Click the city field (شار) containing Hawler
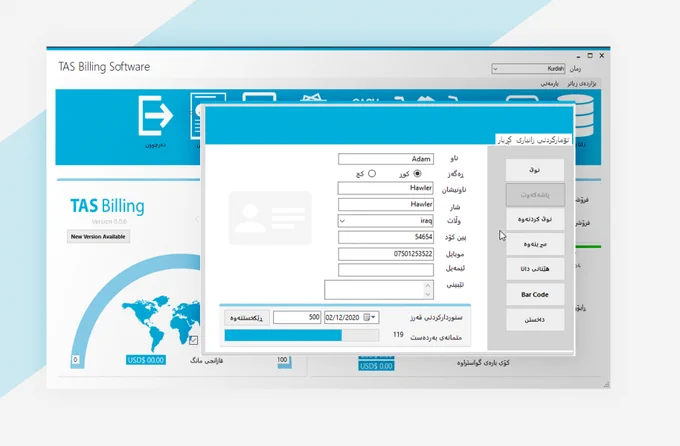Screen dimensions: 680x446 coord(386,204)
